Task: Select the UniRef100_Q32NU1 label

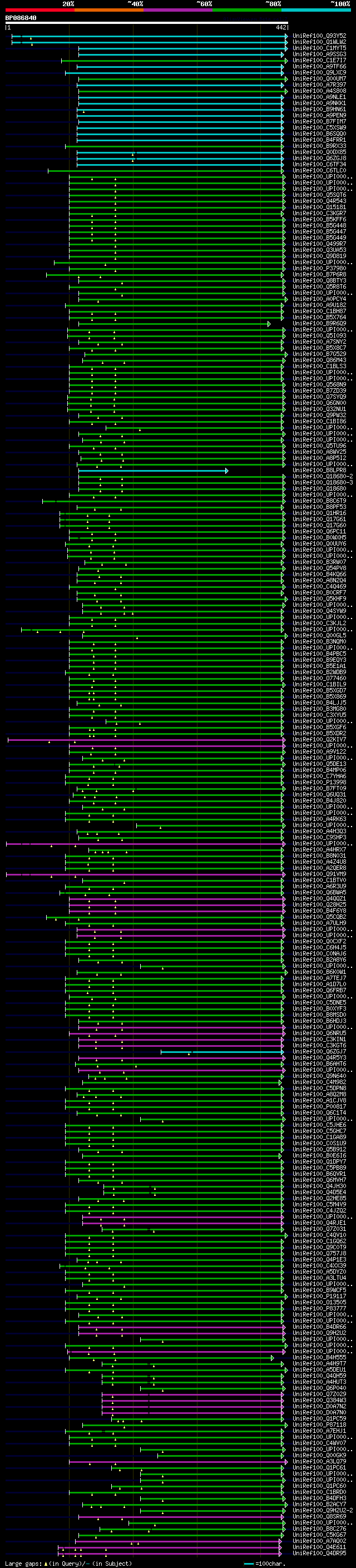Action: click(319, 409)
